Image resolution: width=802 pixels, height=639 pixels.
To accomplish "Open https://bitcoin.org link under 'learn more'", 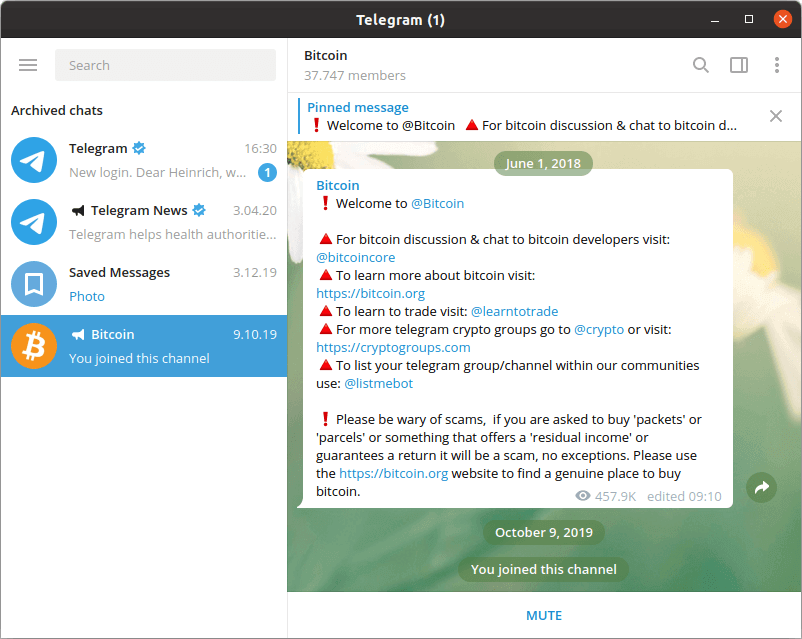I will 370,293.
